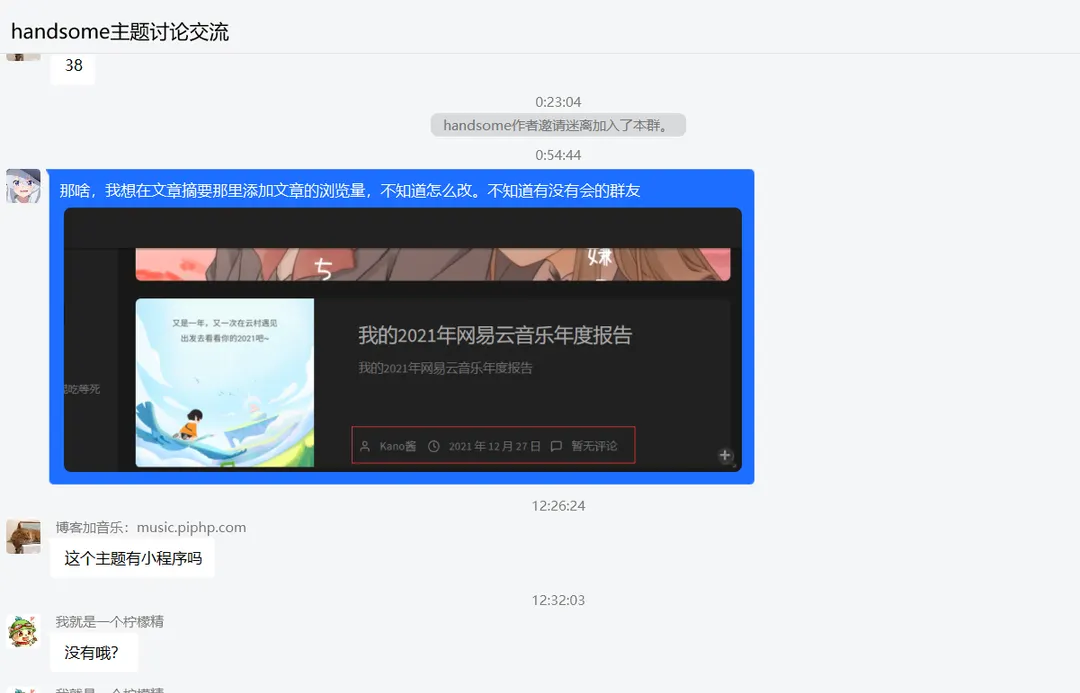Click sender name 我就是一个柠檬精 above 没有哦
This screenshot has width=1080, height=693.
110,622
